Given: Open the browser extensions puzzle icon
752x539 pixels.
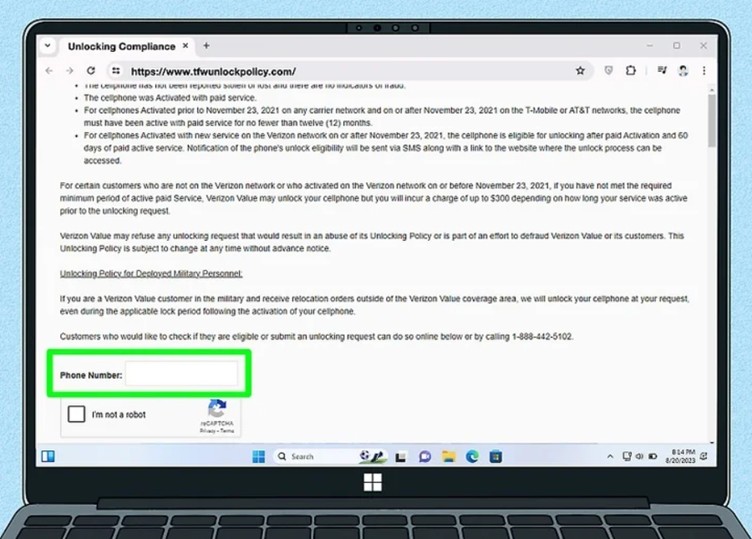Looking at the screenshot, I should (631, 71).
